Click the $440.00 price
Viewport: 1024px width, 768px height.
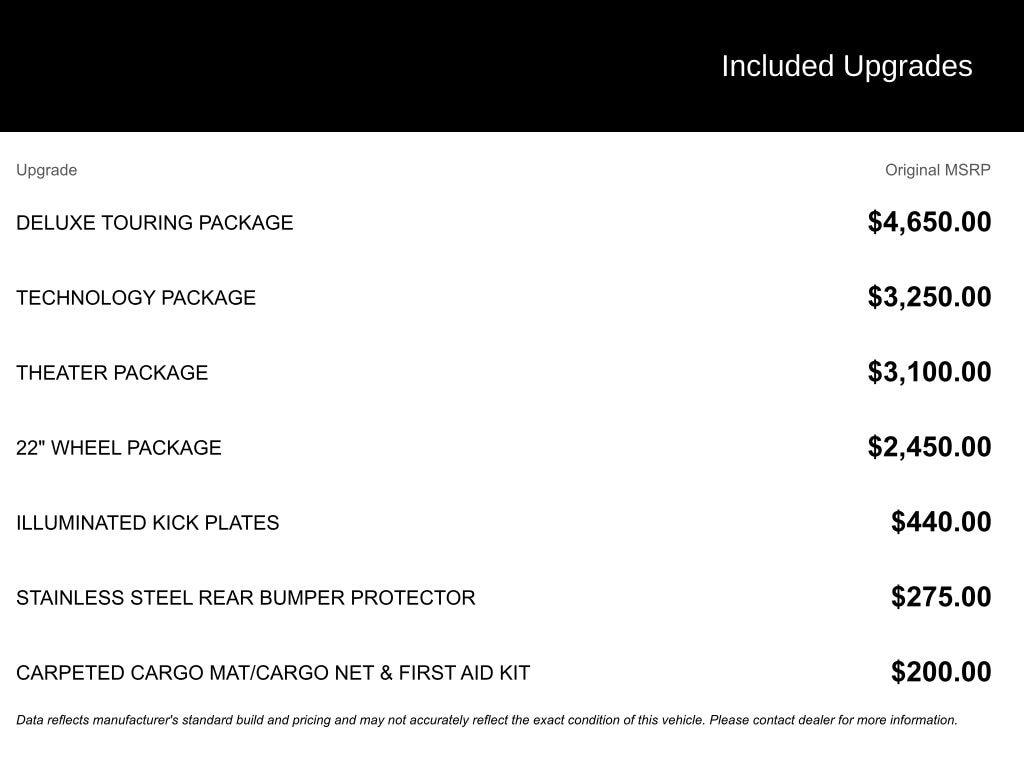941,522
